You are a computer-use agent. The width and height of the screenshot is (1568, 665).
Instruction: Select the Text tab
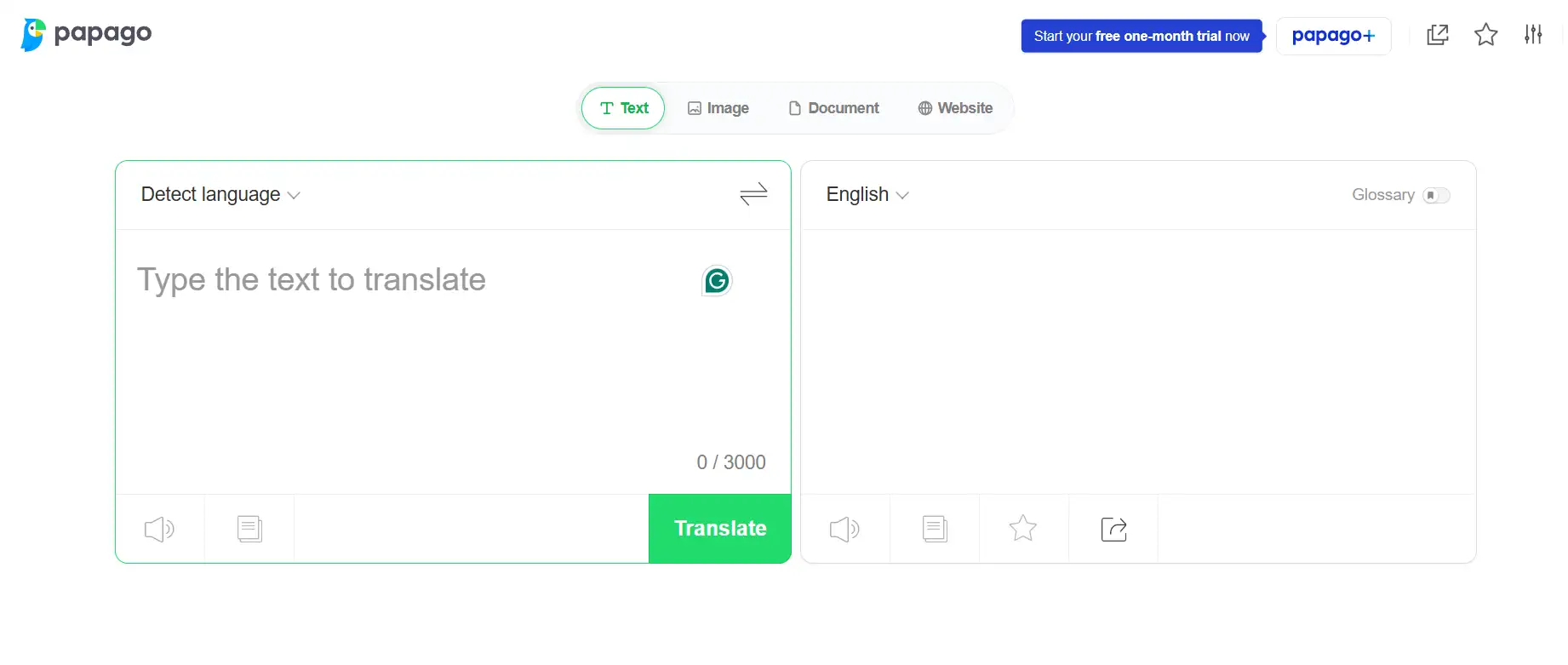[x=623, y=108]
